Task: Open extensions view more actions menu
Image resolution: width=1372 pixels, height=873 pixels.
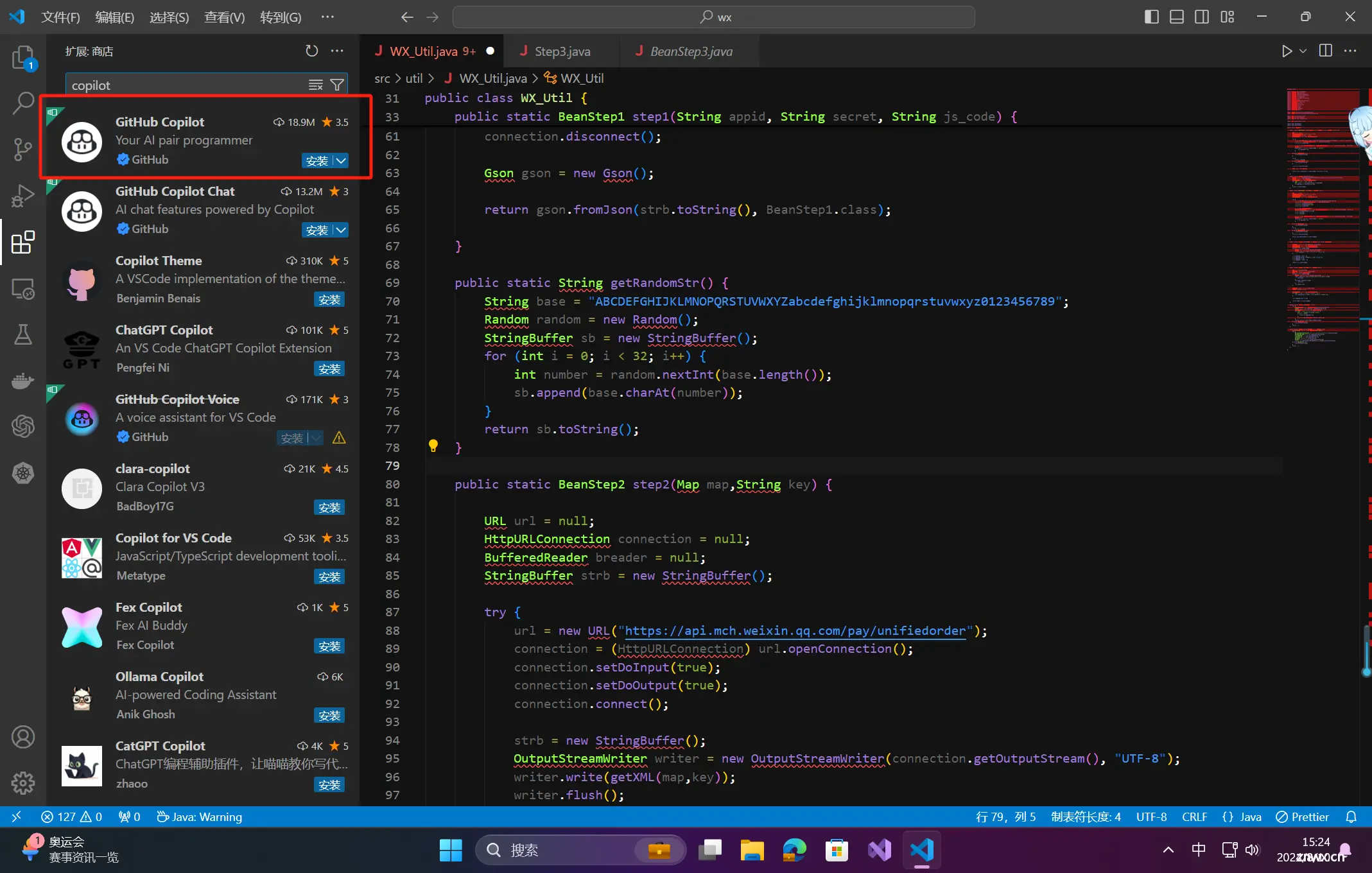Action: click(x=337, y=51)
